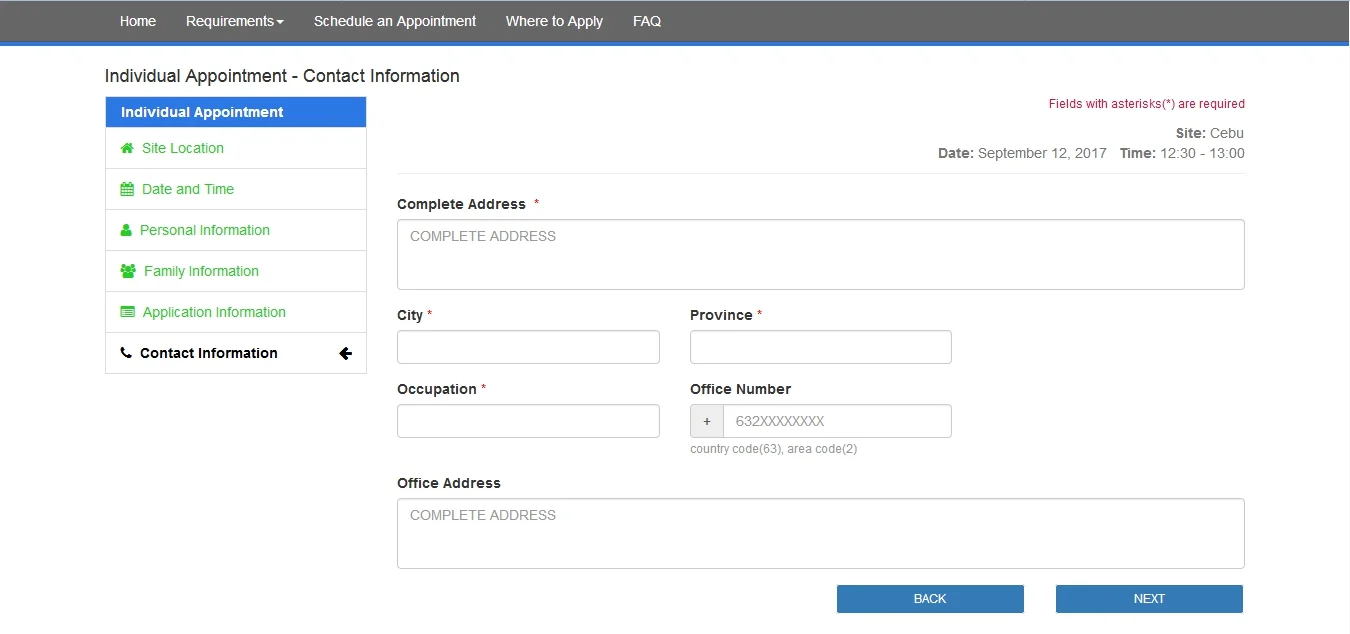Select Contact Information step label
This screenshot has height=634, width=1350.
(209, 353)
